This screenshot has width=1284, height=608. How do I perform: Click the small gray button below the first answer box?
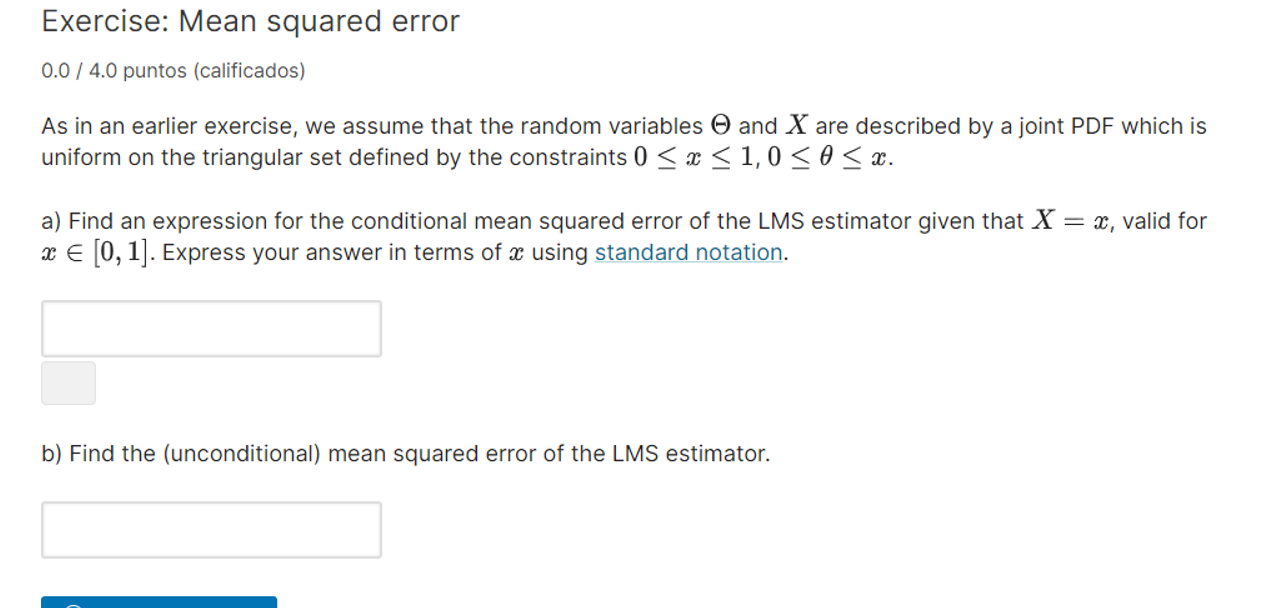tap(68, 383)
